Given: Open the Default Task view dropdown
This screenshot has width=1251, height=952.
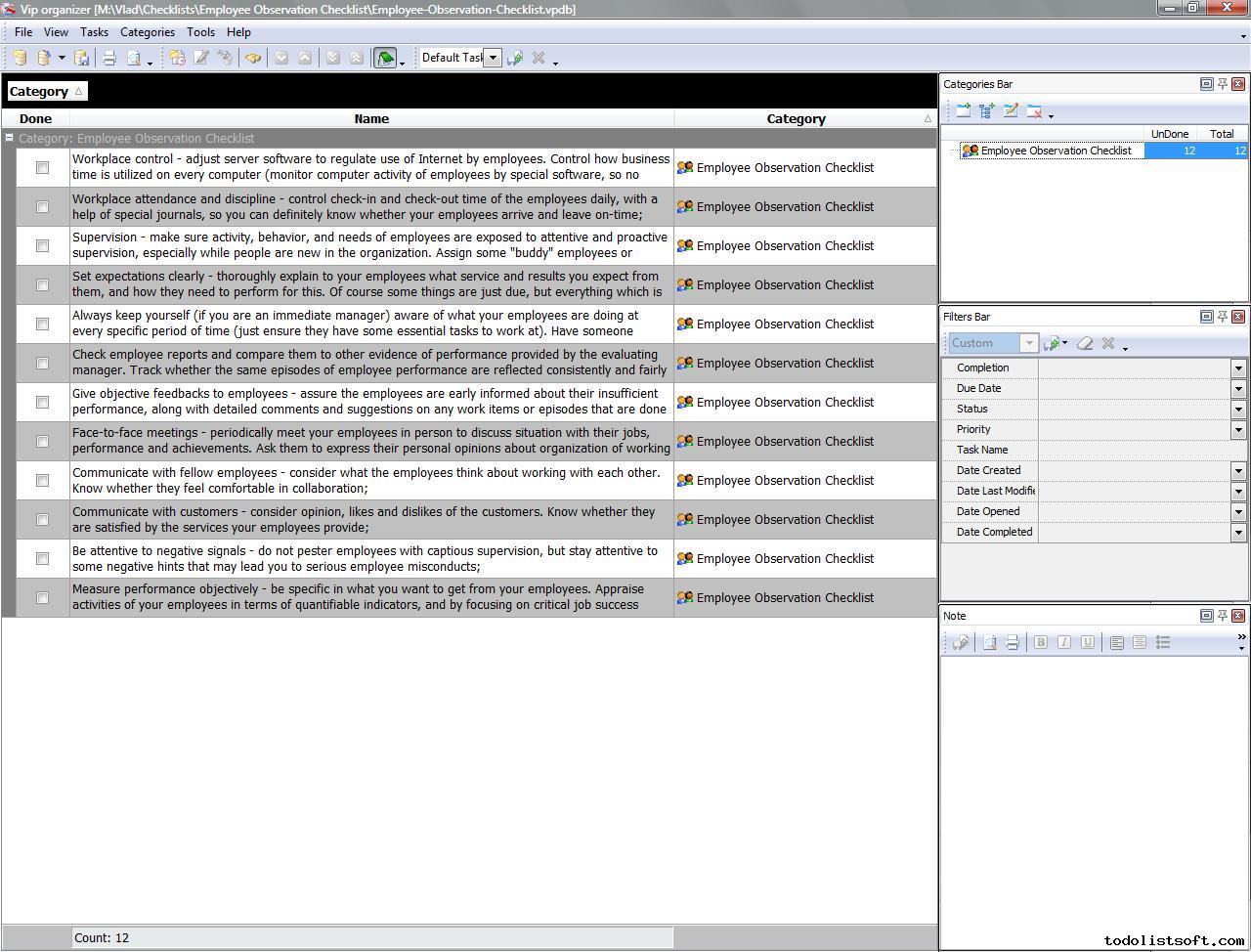Looking at the screenshot, I should pos(493,58).
